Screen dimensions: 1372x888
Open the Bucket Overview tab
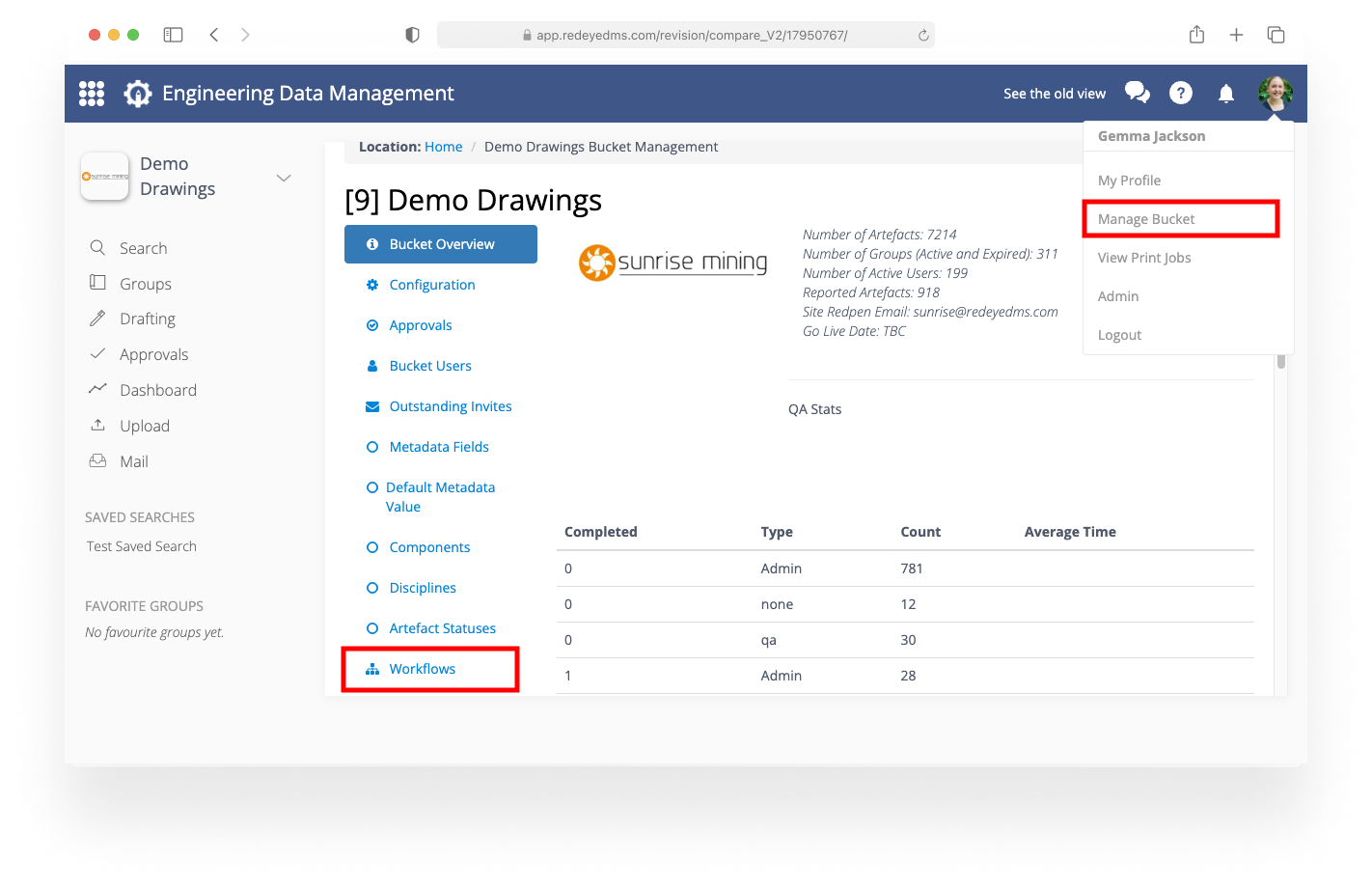click(x=441, y=244)
